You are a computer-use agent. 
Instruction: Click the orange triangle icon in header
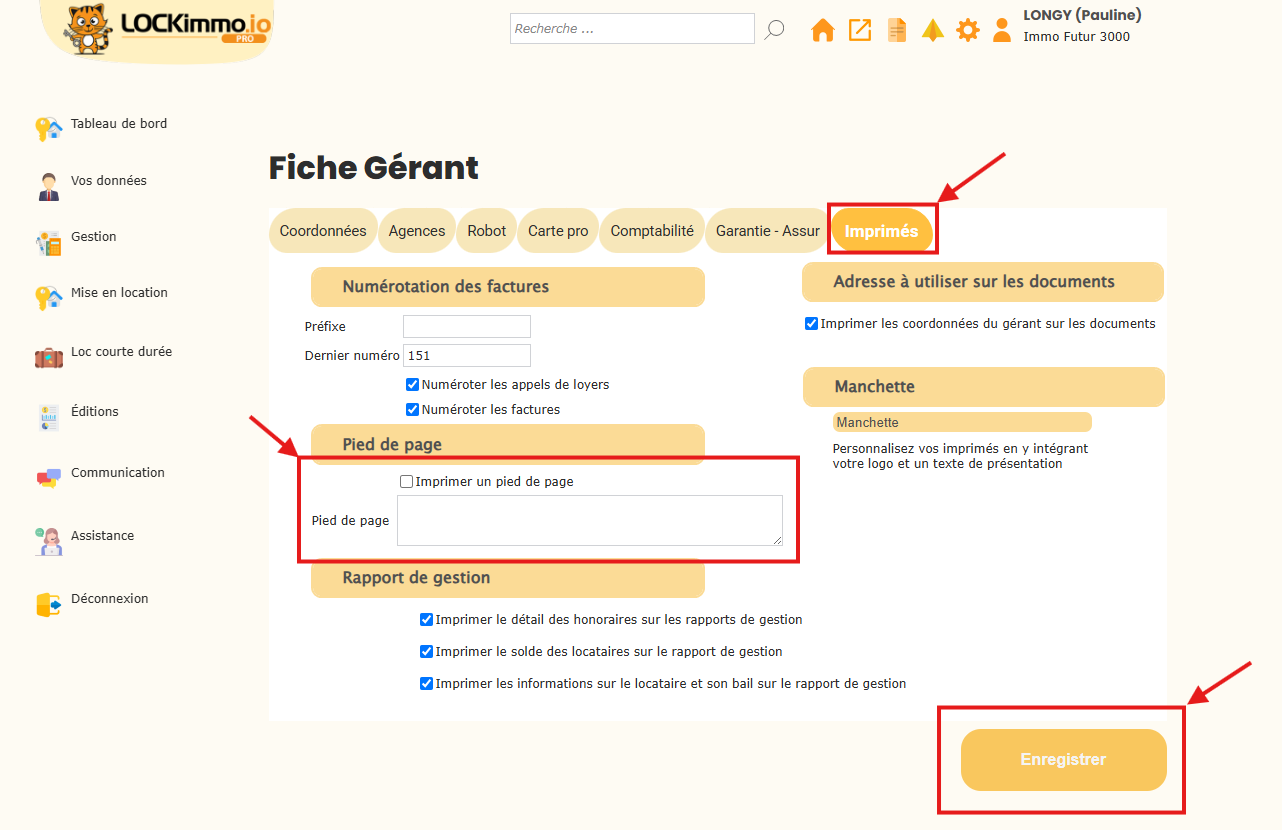click(933, 30)
